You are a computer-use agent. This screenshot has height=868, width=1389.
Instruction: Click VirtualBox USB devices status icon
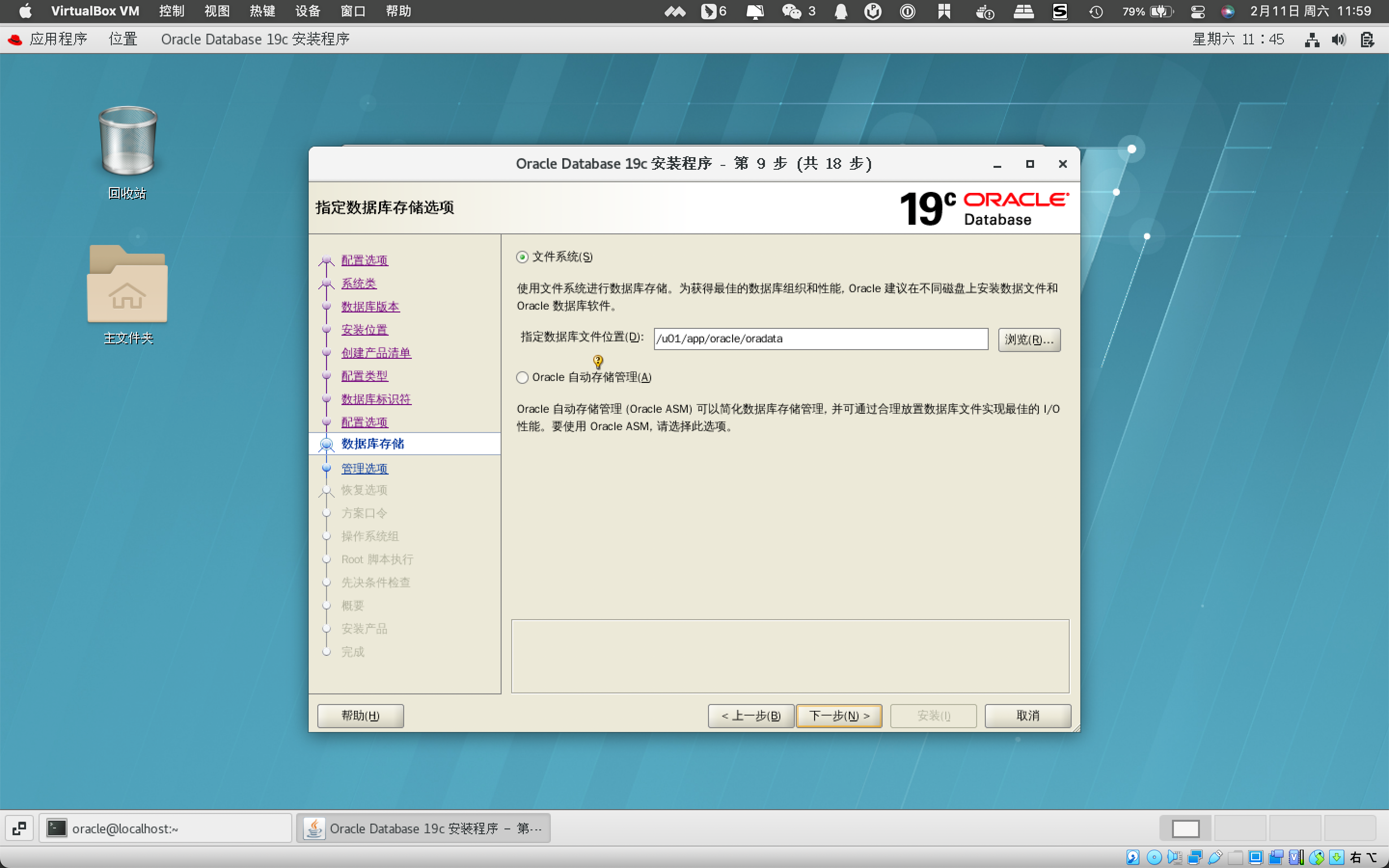coord(1215,857)
